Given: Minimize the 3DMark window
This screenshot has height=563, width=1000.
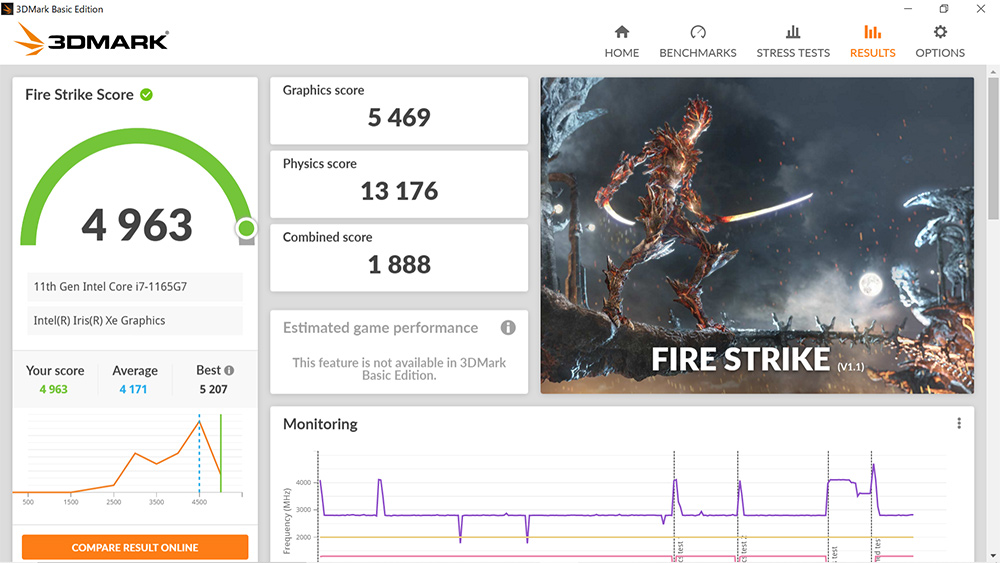Looking at the screenshot, I should [908, 9].
